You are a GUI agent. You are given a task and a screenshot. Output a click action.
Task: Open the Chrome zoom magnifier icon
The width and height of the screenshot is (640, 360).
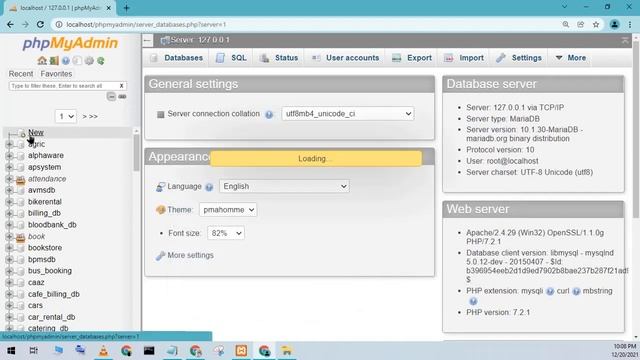(x=566, y=24)
